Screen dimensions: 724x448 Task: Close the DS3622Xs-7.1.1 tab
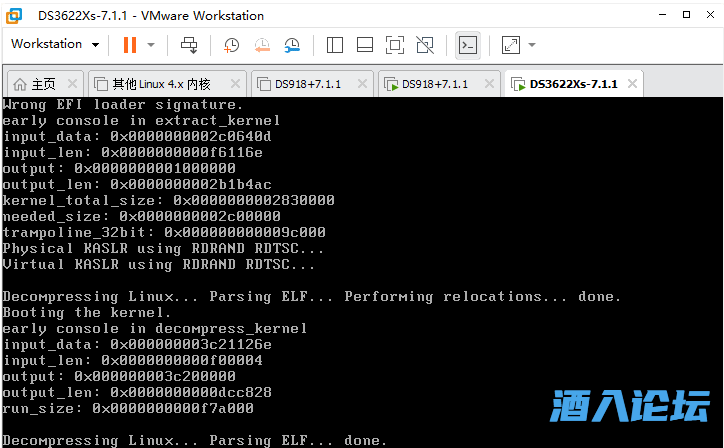635,83
